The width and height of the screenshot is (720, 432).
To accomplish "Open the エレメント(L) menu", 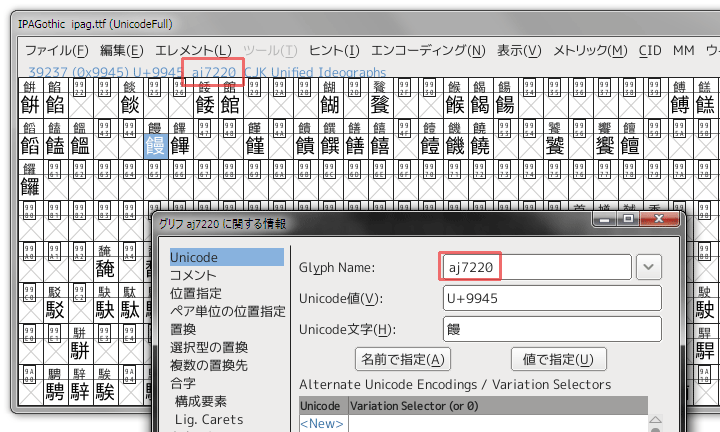I will click(x=193, y=50).
